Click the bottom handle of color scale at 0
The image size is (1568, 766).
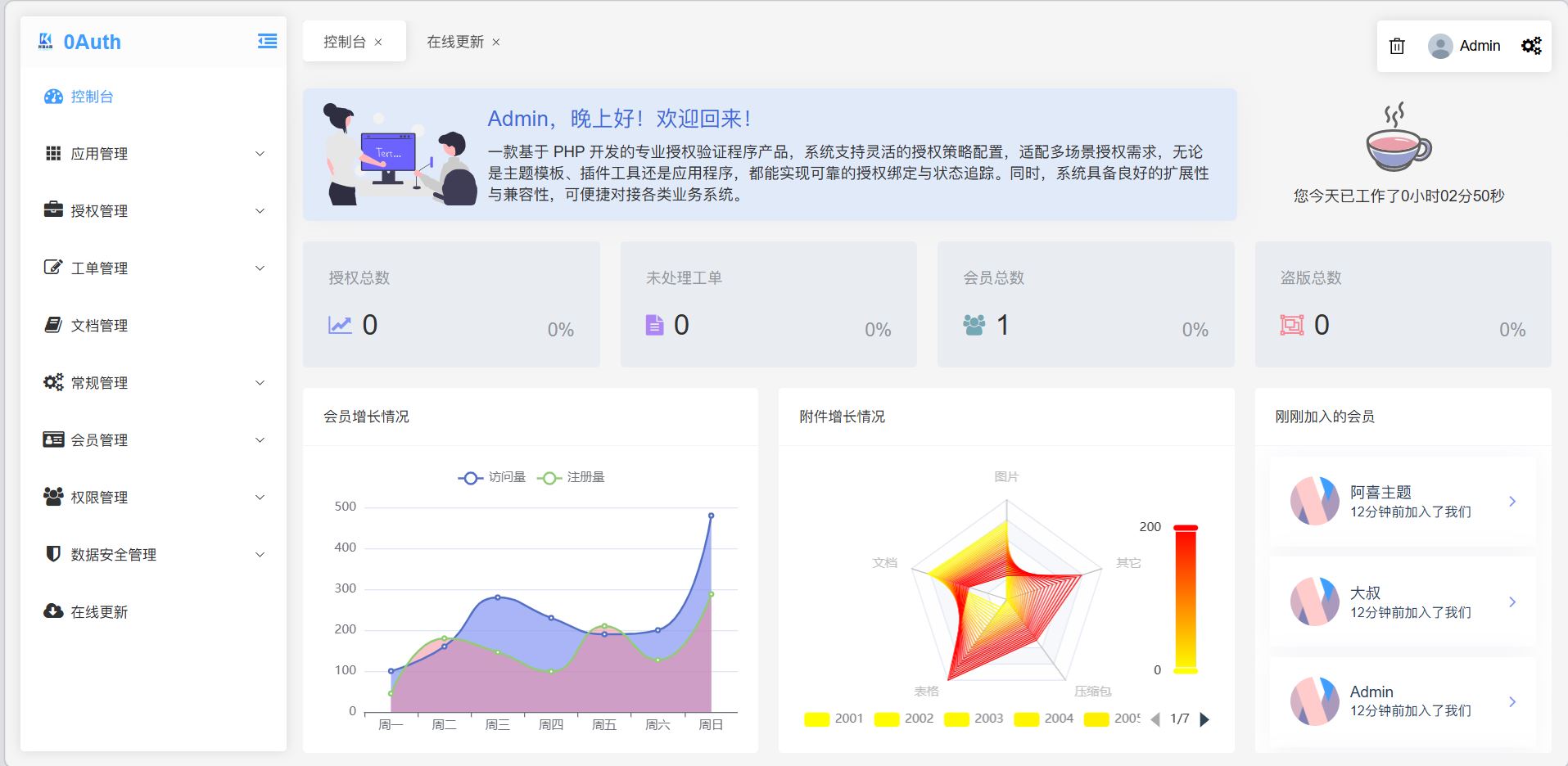tap(1186, 671)
